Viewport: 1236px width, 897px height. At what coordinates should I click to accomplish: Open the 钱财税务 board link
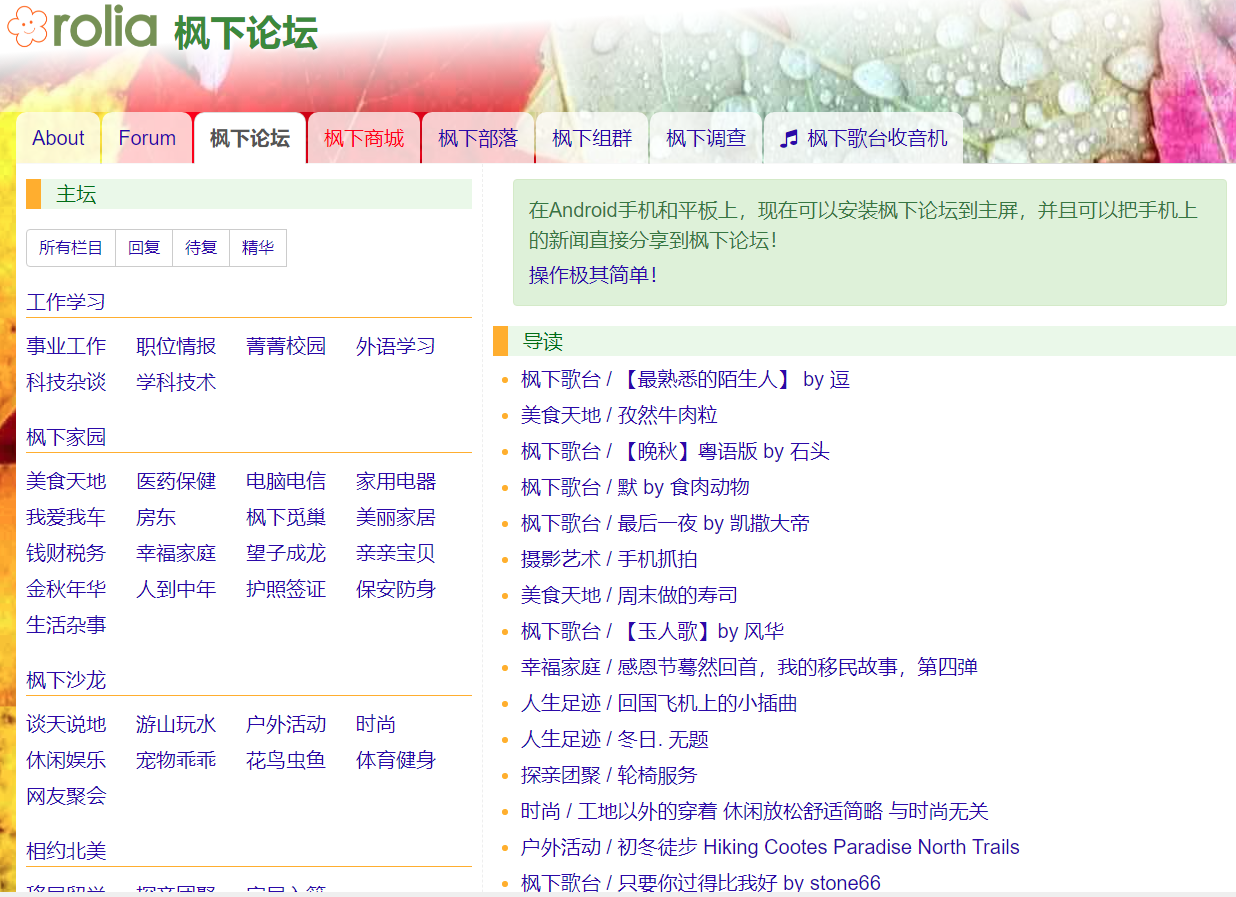(66, 553)
